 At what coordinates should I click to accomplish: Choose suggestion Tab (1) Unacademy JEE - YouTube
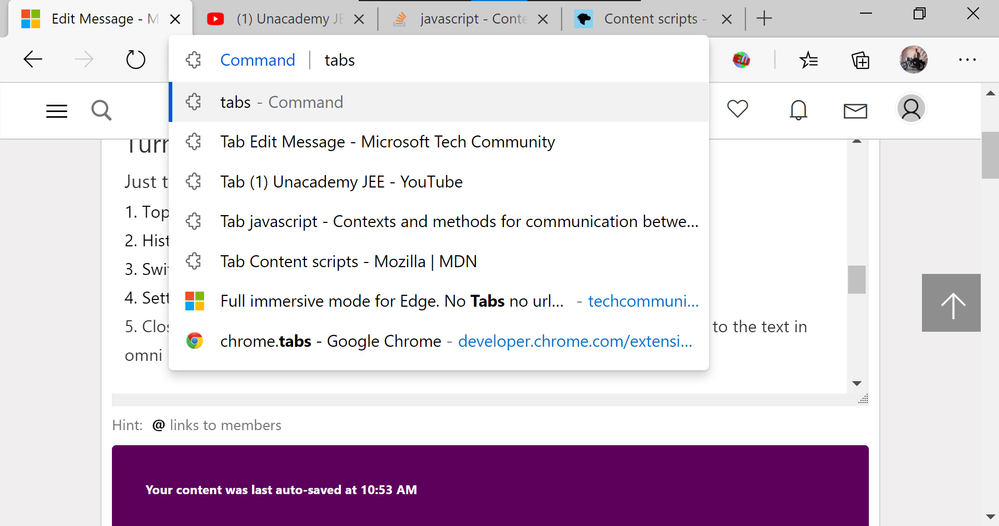(x=439, y=182)
